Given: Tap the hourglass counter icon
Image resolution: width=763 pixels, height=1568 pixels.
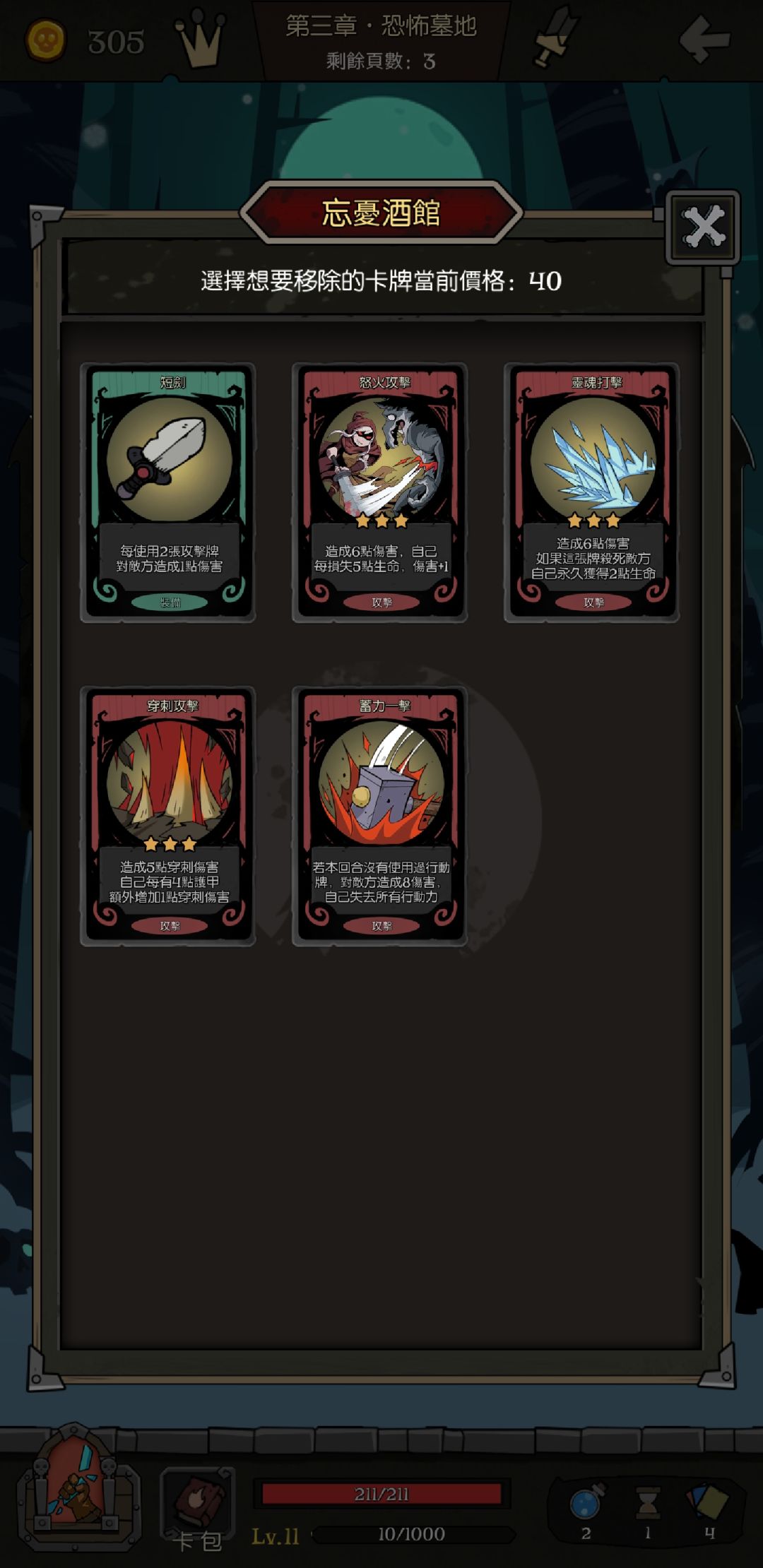Looking at the screenshot, I should pyautogui.click(x=647, y=1502).
